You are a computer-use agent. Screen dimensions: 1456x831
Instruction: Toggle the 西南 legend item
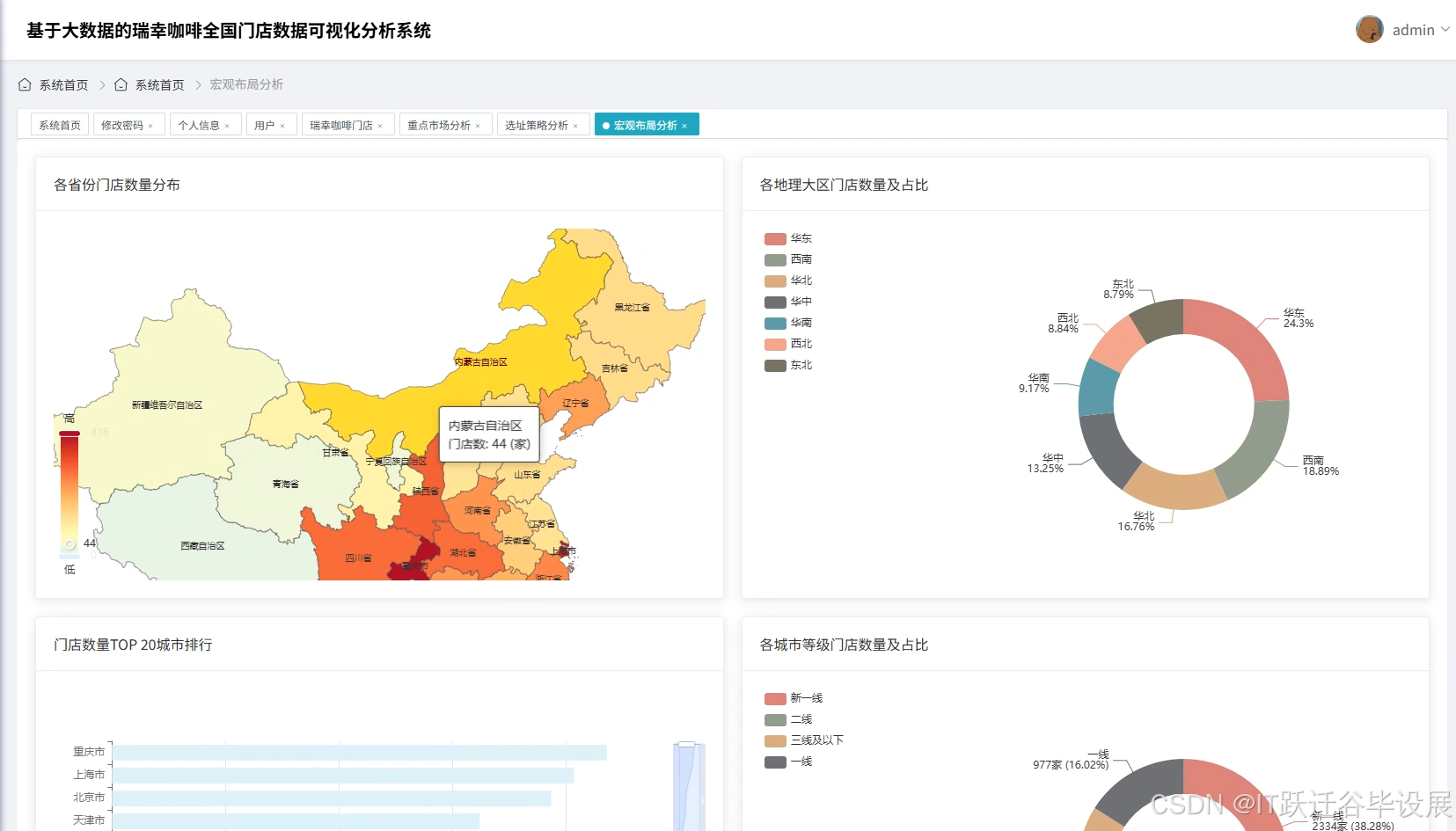click(788, 259)
